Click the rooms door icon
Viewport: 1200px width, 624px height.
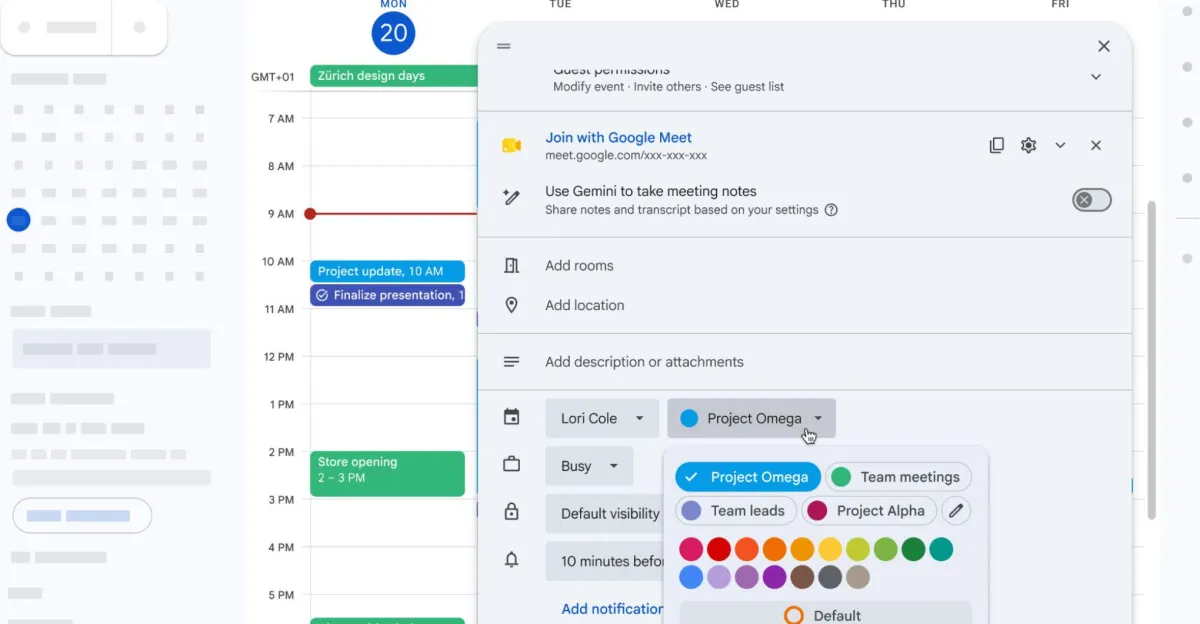(x=512, y=266)
